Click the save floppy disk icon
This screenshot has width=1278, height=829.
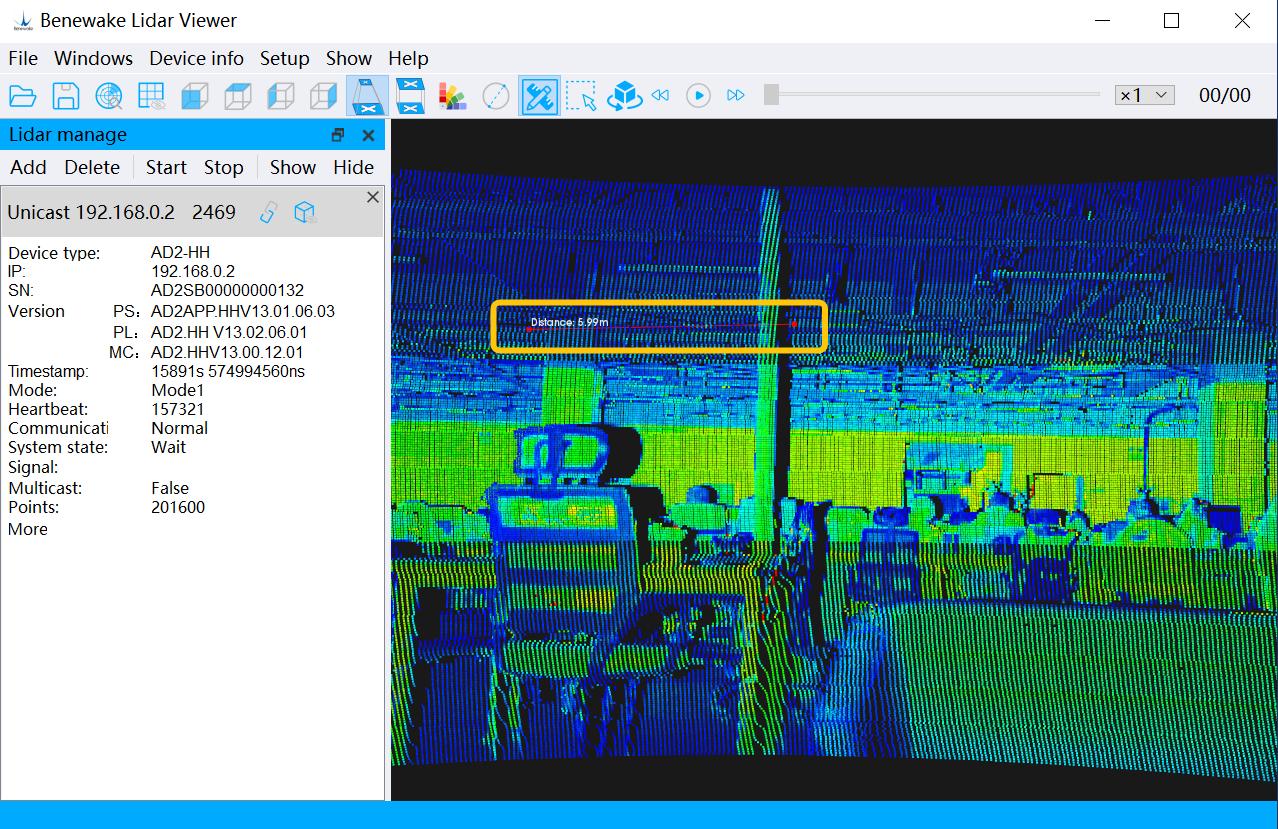tap(66, 96)
